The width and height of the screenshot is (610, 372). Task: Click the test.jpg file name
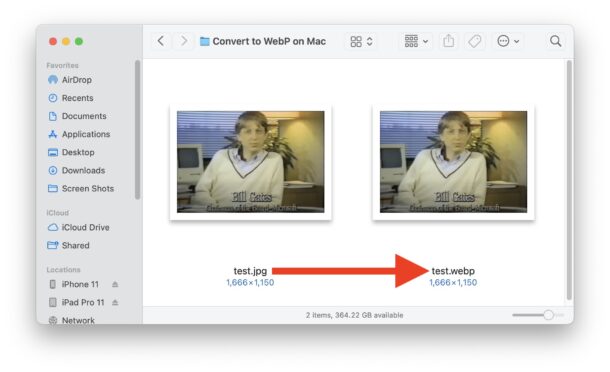[x=250, y=271]
